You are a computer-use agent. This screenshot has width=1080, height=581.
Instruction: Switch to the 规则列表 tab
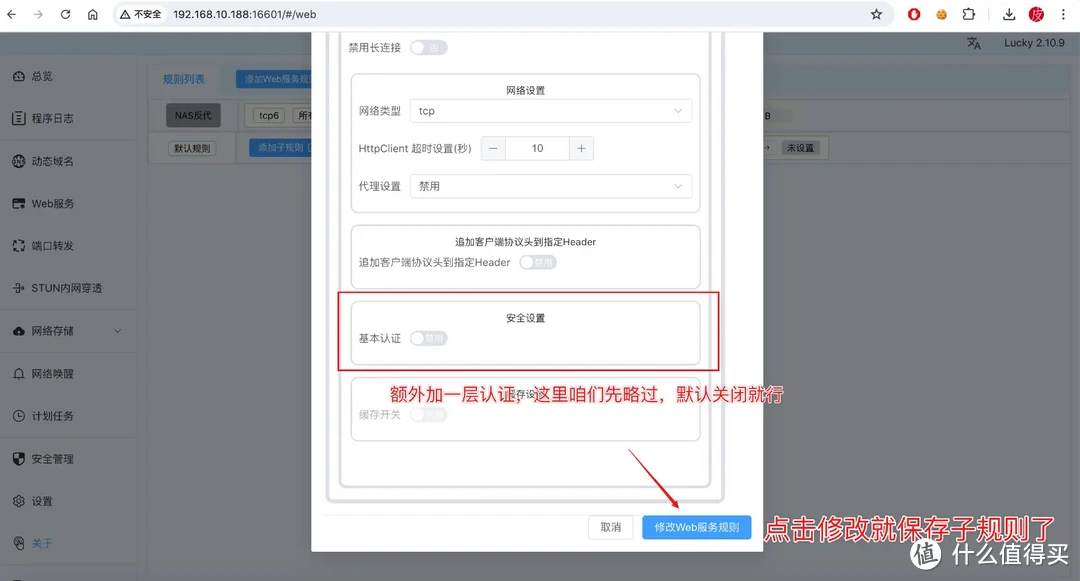[183, 79]
